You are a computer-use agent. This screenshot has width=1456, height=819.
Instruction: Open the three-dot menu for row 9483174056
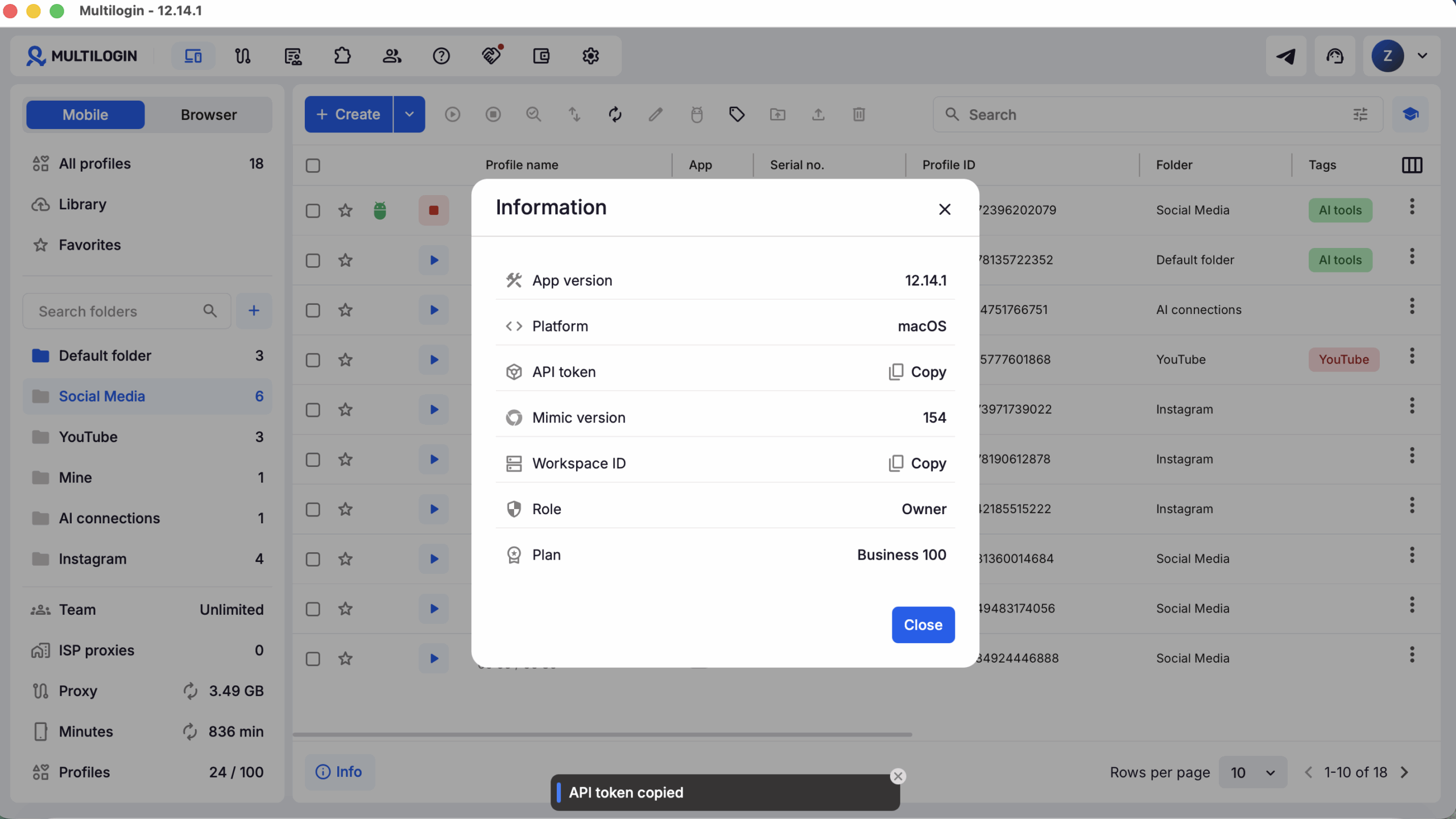click(x=1412, y=605)
